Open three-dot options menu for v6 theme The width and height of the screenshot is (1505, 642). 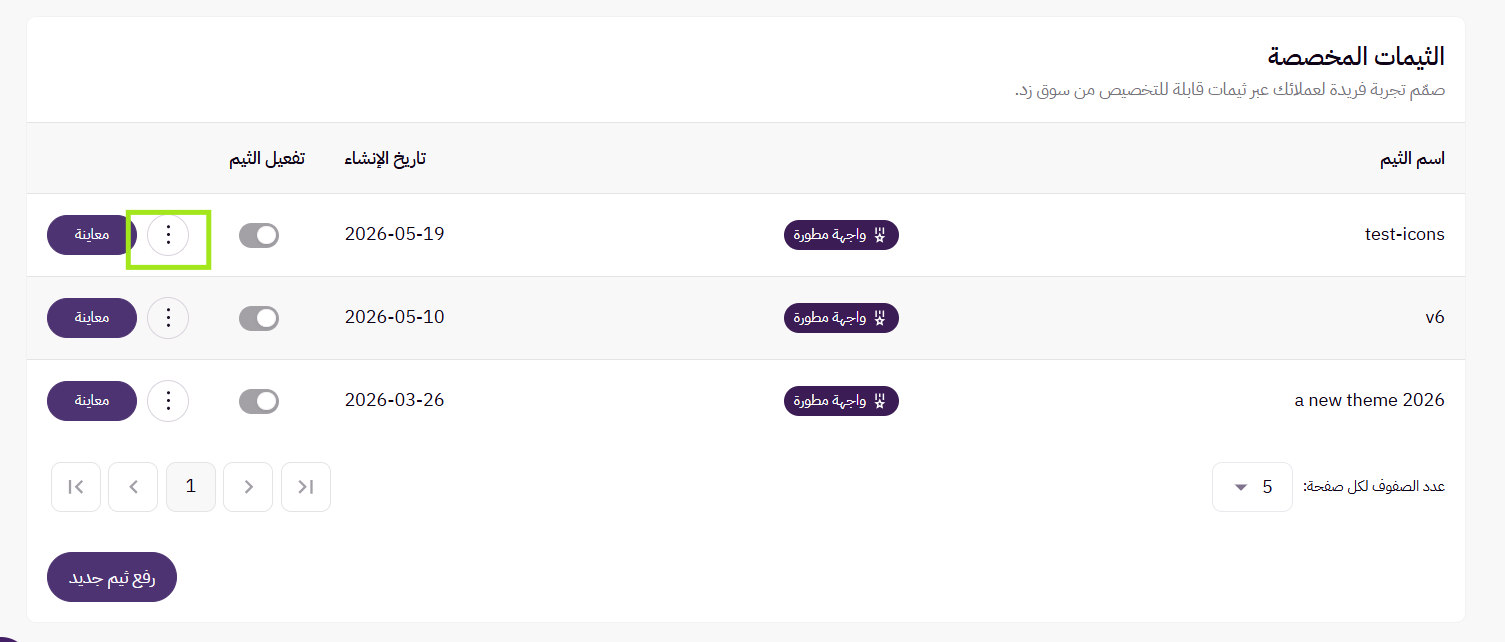pos(168,318)
